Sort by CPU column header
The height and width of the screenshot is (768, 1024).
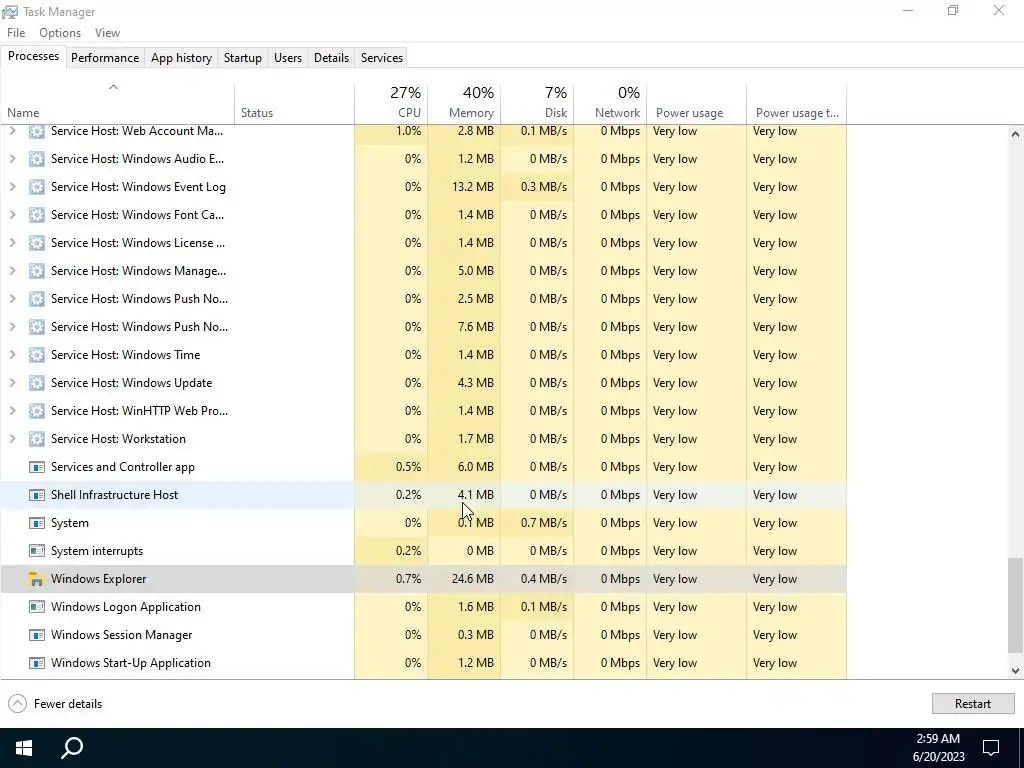click(x=391, y=103)
